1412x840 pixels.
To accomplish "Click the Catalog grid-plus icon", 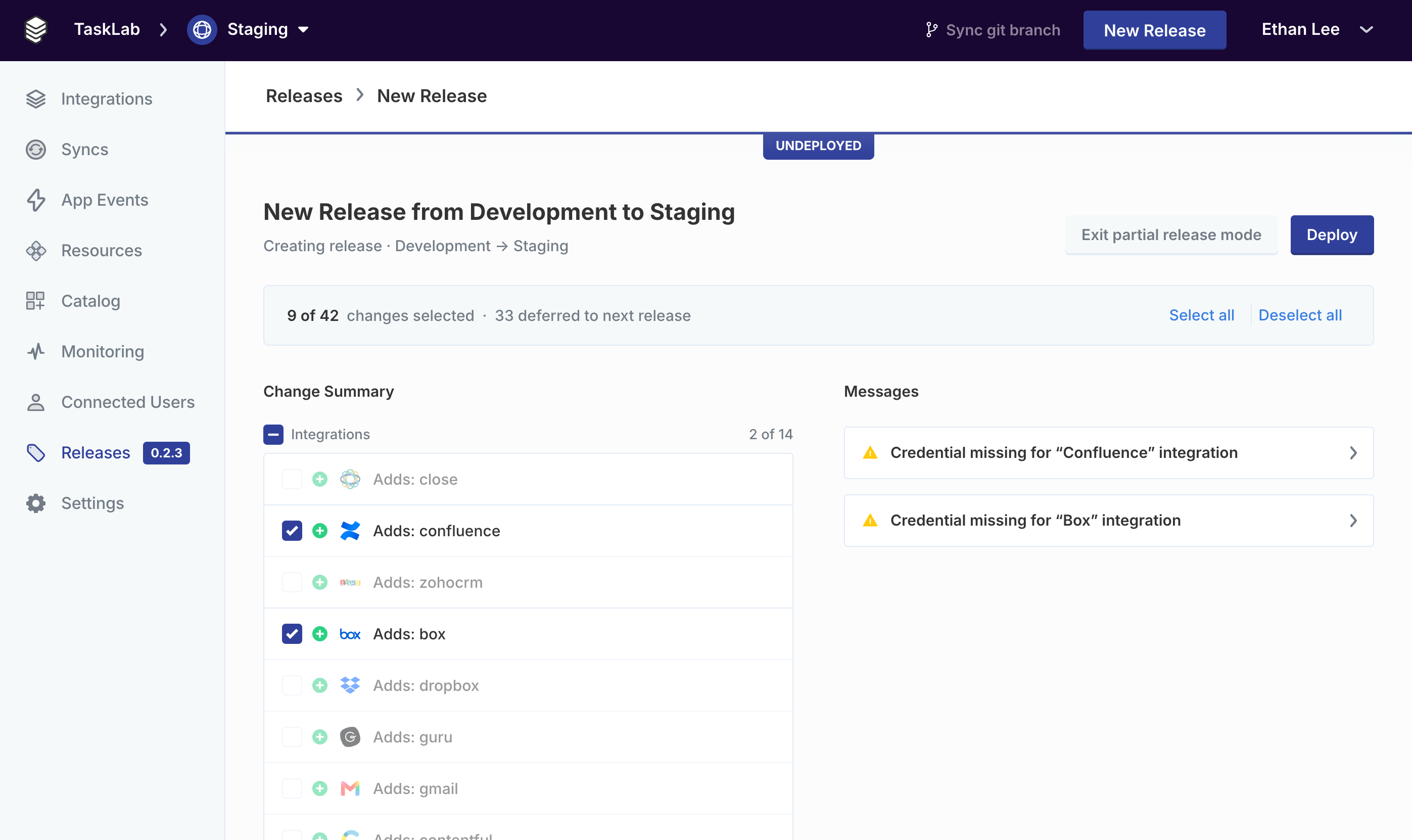I will pos(36,301).
